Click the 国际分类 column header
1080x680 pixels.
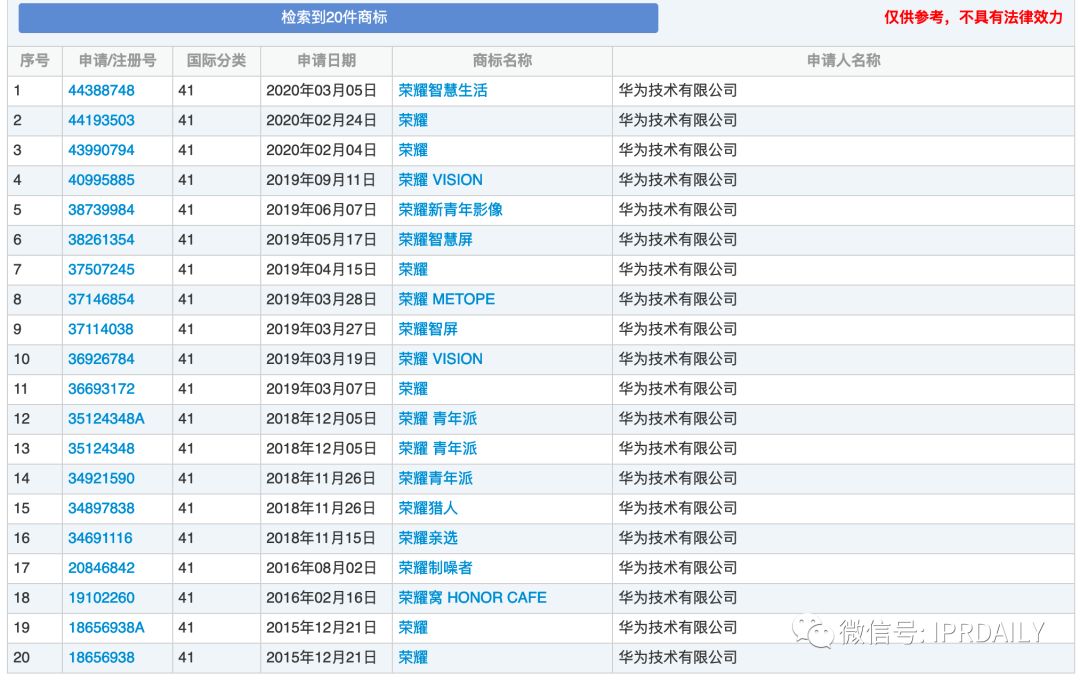click(216, 61)
